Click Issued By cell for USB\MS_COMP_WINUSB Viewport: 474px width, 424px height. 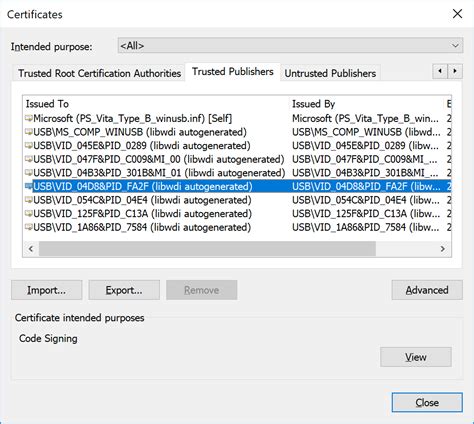coord(366,132)
